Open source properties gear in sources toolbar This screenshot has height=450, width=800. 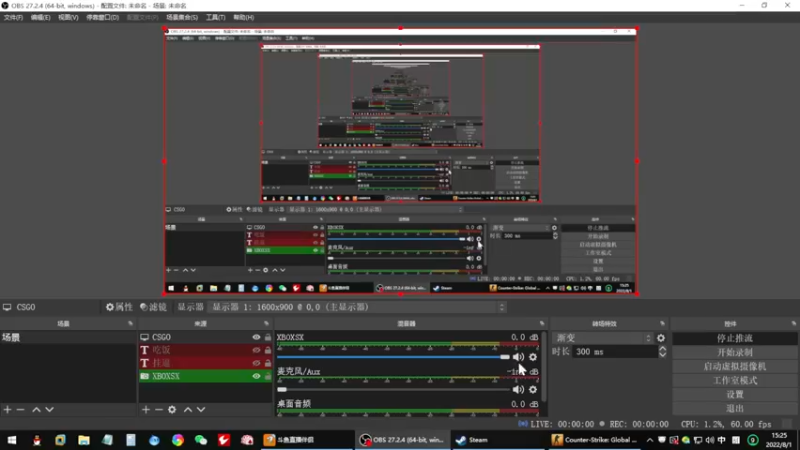coord(172,410)
